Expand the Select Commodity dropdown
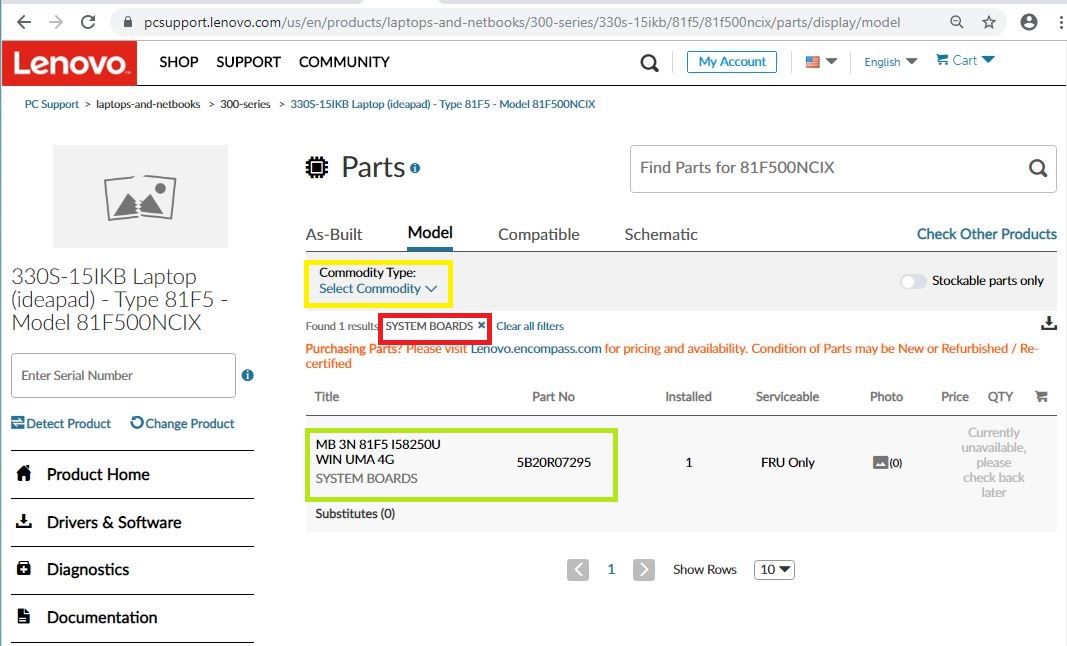Screen dimensions: 1067x646 [378, 289]
